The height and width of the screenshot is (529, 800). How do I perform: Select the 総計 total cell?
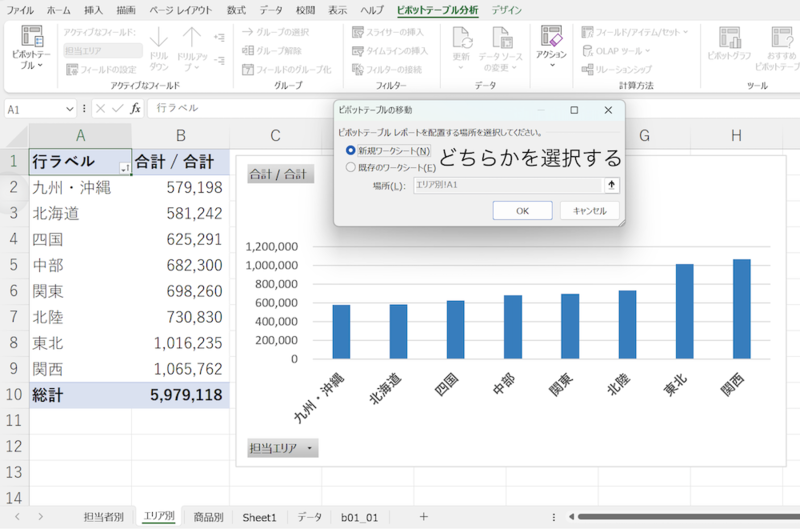(x=80, y=395)
